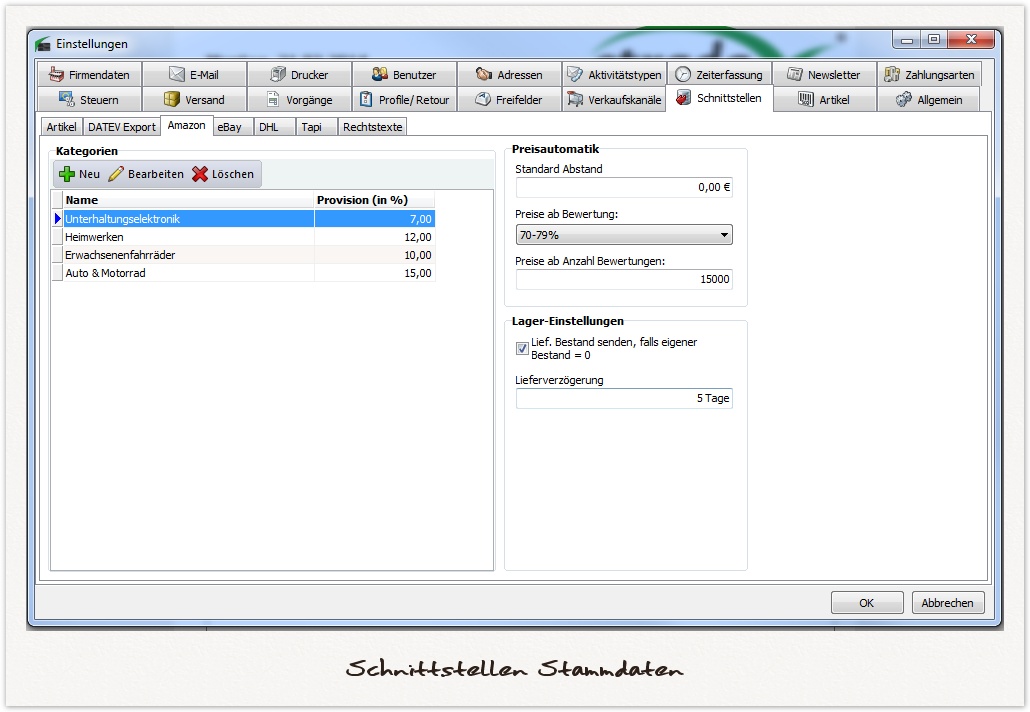The height and width of the screenshot is (712, 1030).
Task: Open the Zeiterfassung settings tab
Action: pyautogui.click(x=719, y=75)
